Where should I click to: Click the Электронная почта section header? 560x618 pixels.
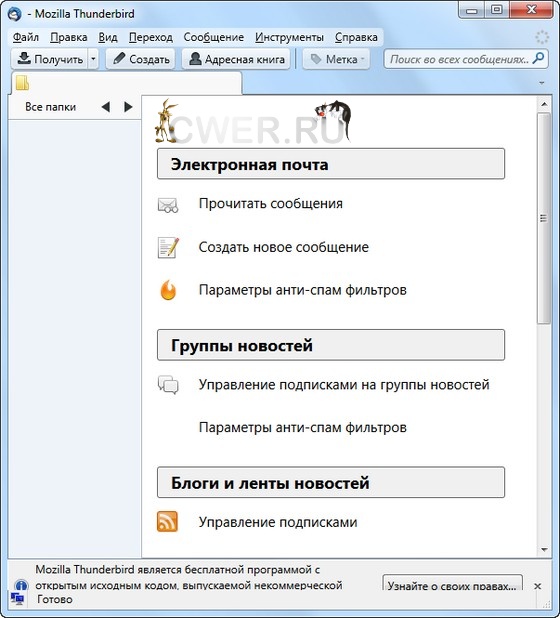coord(331,164)
